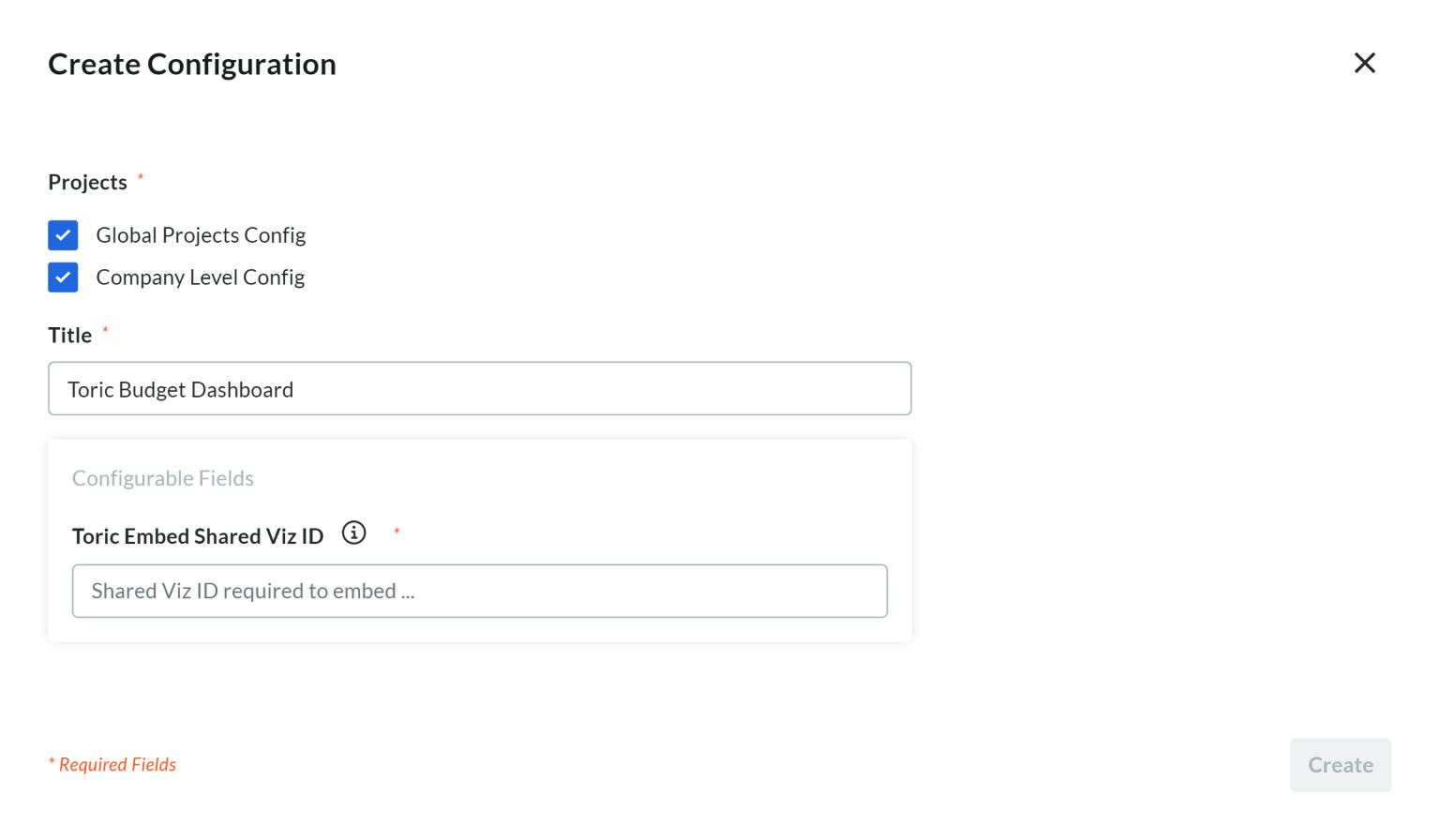Click the asterisk before Required Fields text
Image resolution: width=1440 pixels, height=840 pixels.
click(x=52, y=763)
